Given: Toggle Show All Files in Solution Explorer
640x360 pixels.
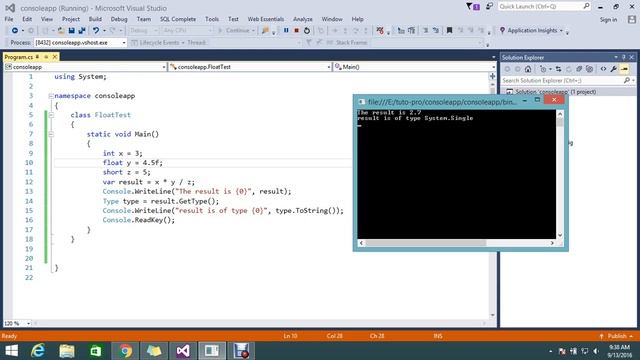Looking at the screenshot, I should (589, 69).
